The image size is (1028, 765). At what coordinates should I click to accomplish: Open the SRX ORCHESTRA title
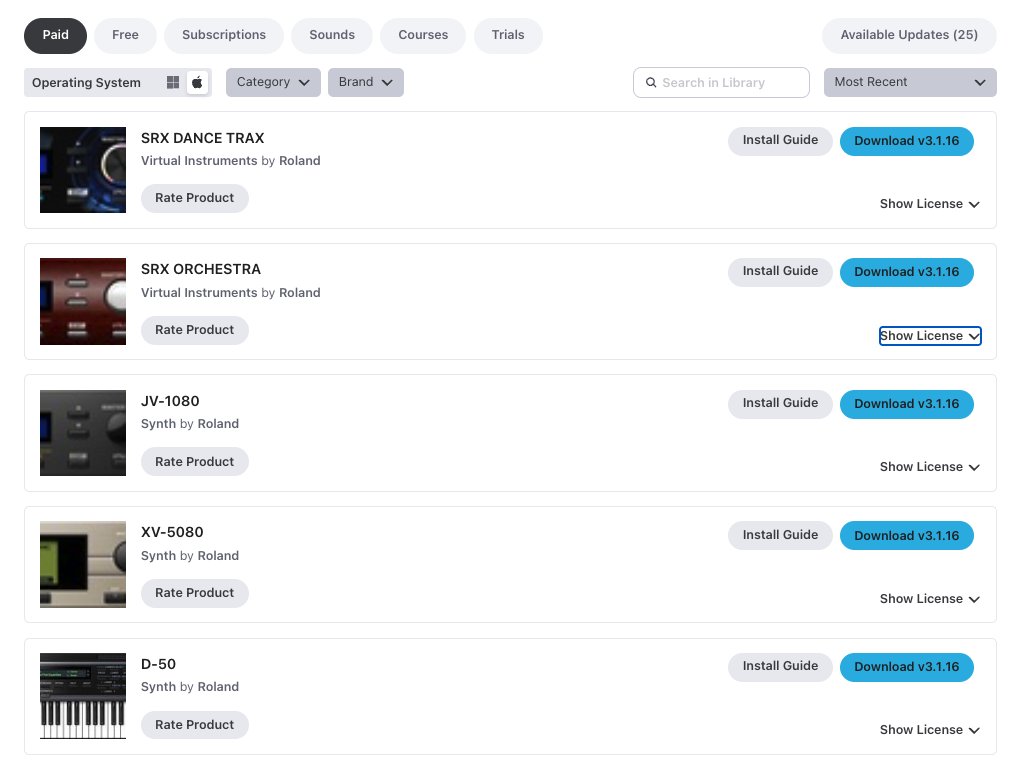pyautogui.click(x=201, y=269)
